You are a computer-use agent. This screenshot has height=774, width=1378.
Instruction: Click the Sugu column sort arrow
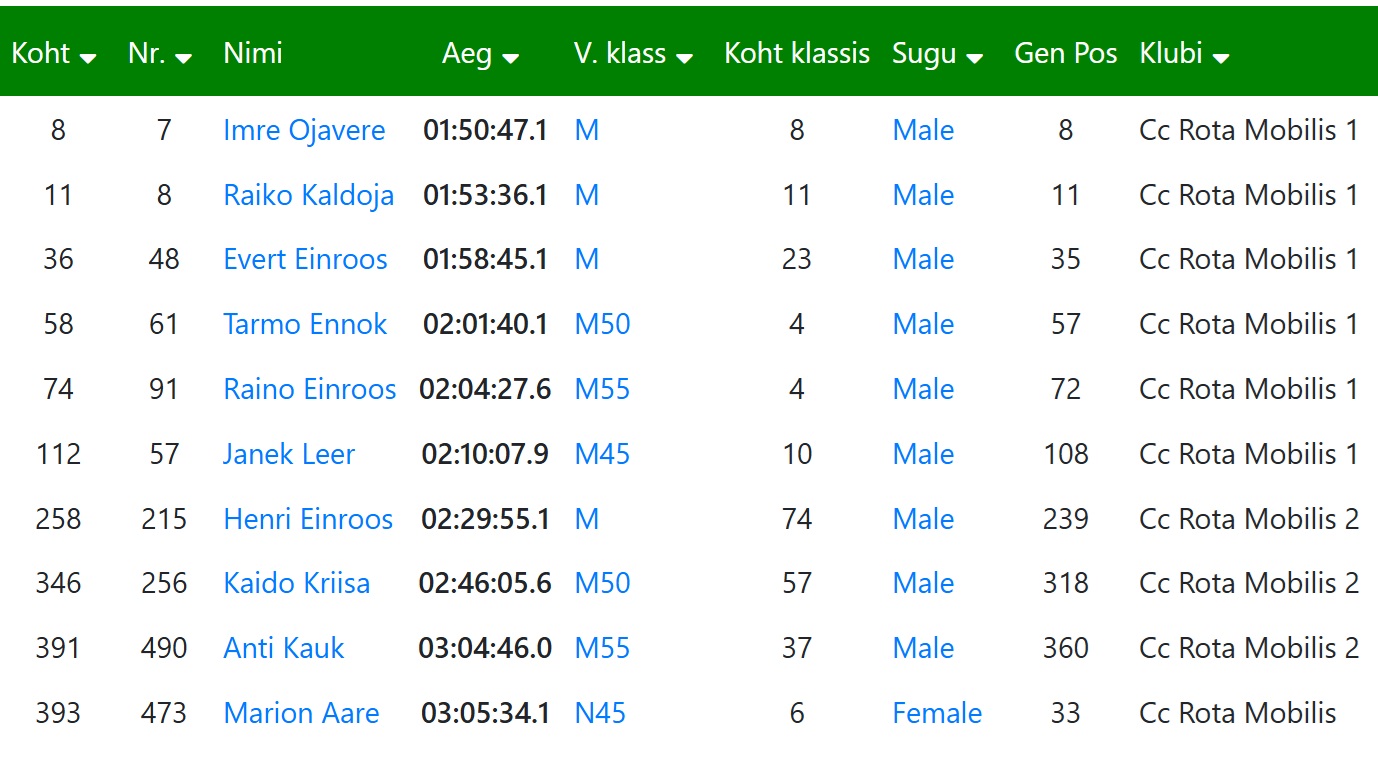[974, 58]
